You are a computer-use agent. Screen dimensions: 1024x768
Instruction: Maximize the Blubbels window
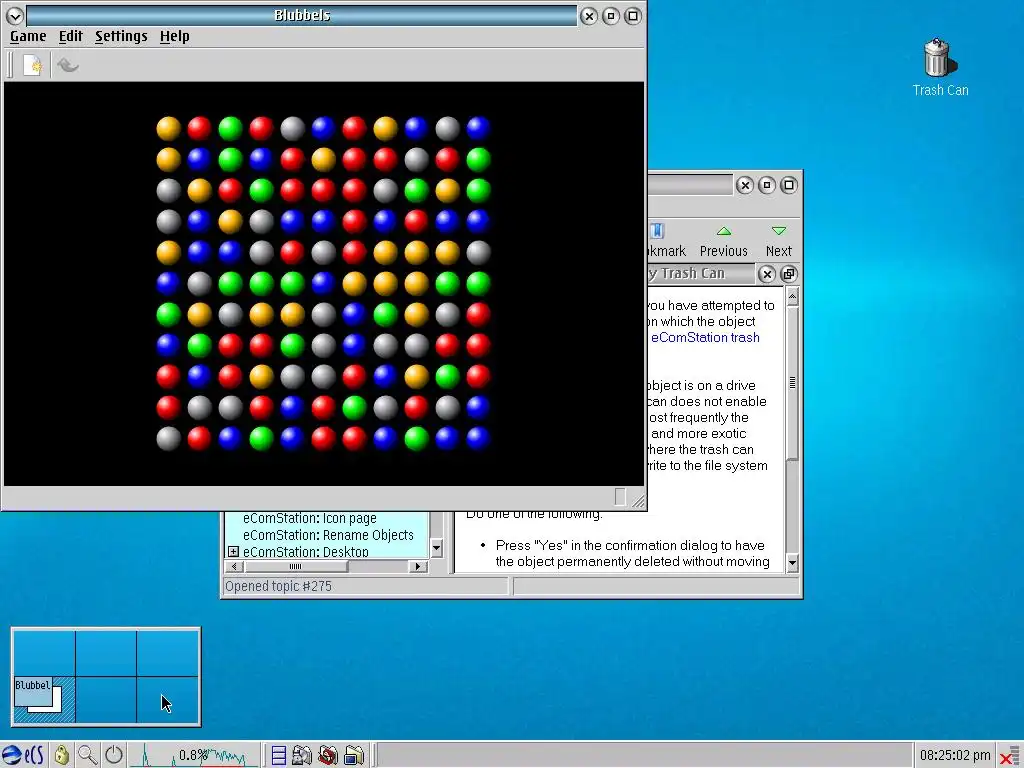[x=633, y=16]
